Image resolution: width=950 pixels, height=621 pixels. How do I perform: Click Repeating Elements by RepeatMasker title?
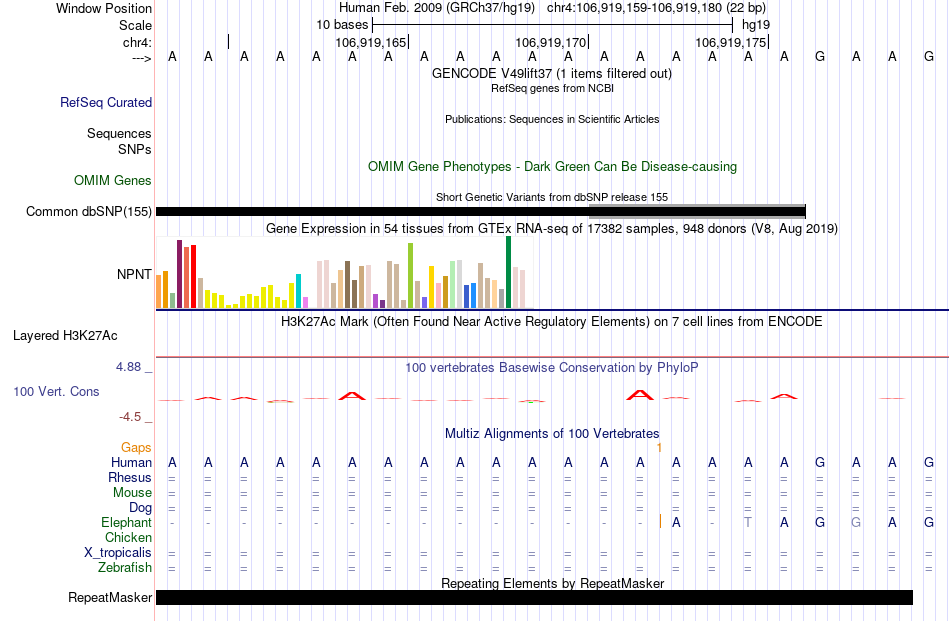click(553, 583)
